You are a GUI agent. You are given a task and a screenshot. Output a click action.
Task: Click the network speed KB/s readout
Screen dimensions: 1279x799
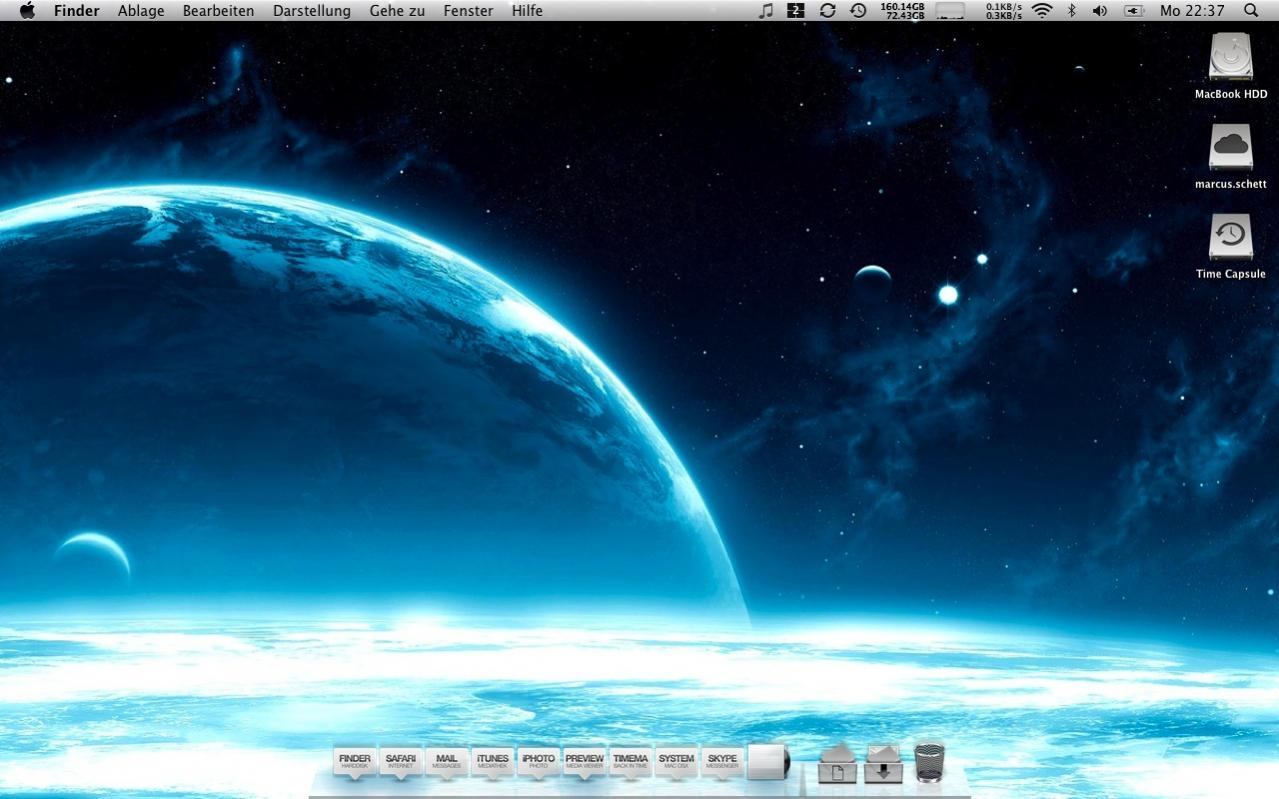tap(1003, 11)
